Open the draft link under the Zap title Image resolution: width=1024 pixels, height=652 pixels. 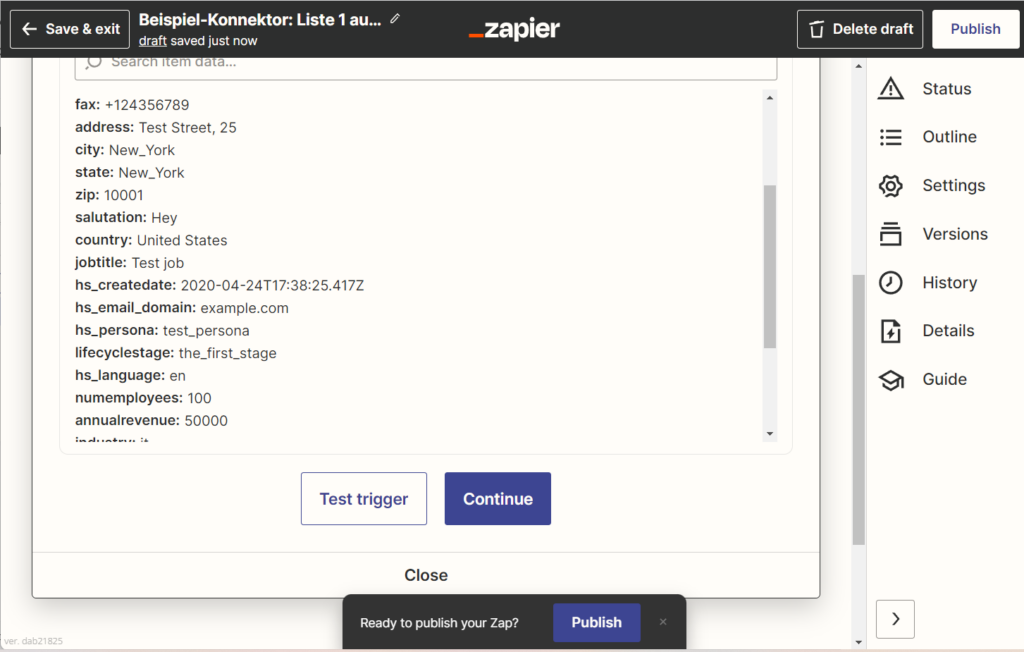coord(153,41)
